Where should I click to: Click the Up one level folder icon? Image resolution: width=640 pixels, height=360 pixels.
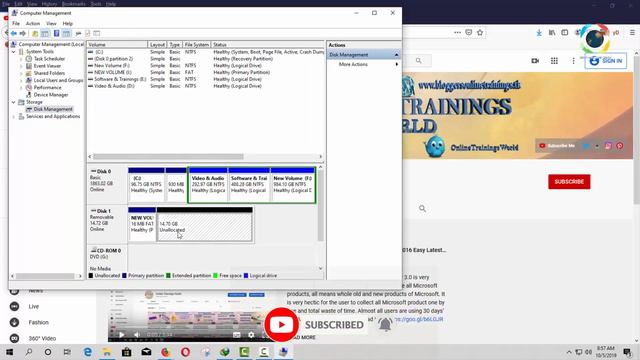(35, 33)
